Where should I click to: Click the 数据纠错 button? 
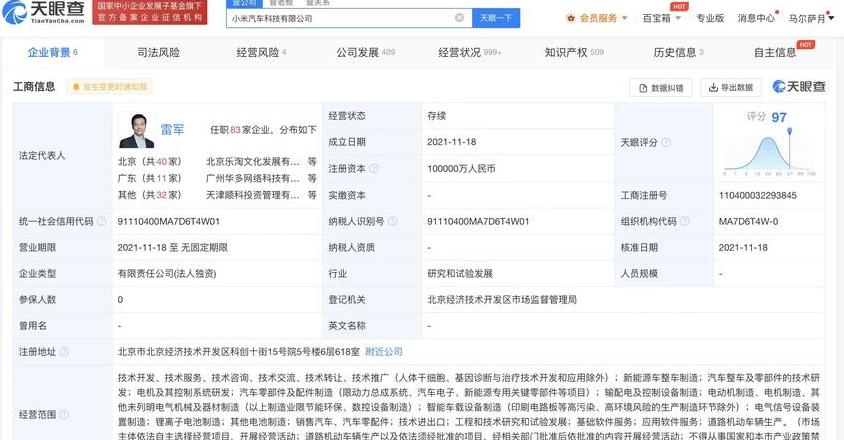[x=661, y=88]
